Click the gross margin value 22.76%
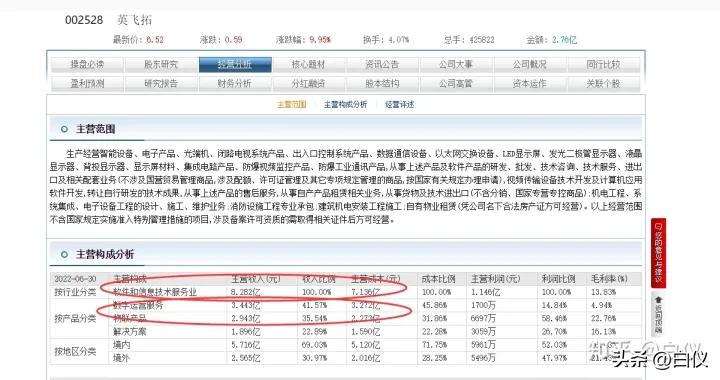 pyautogui.click(x=603, y=319)
